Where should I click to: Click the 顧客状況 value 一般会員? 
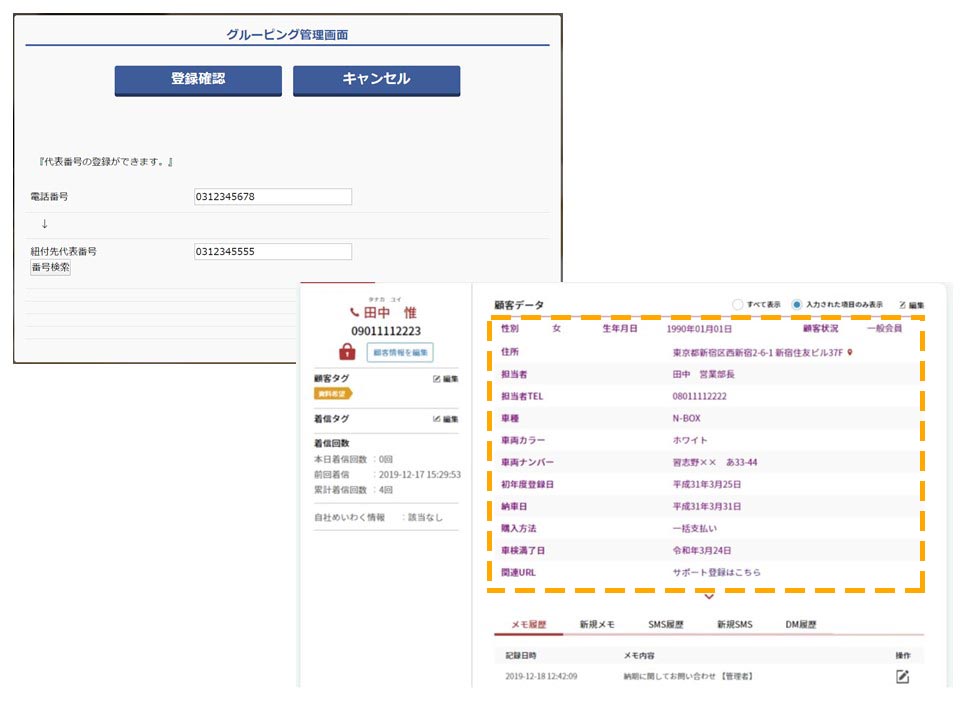(884, 329)
